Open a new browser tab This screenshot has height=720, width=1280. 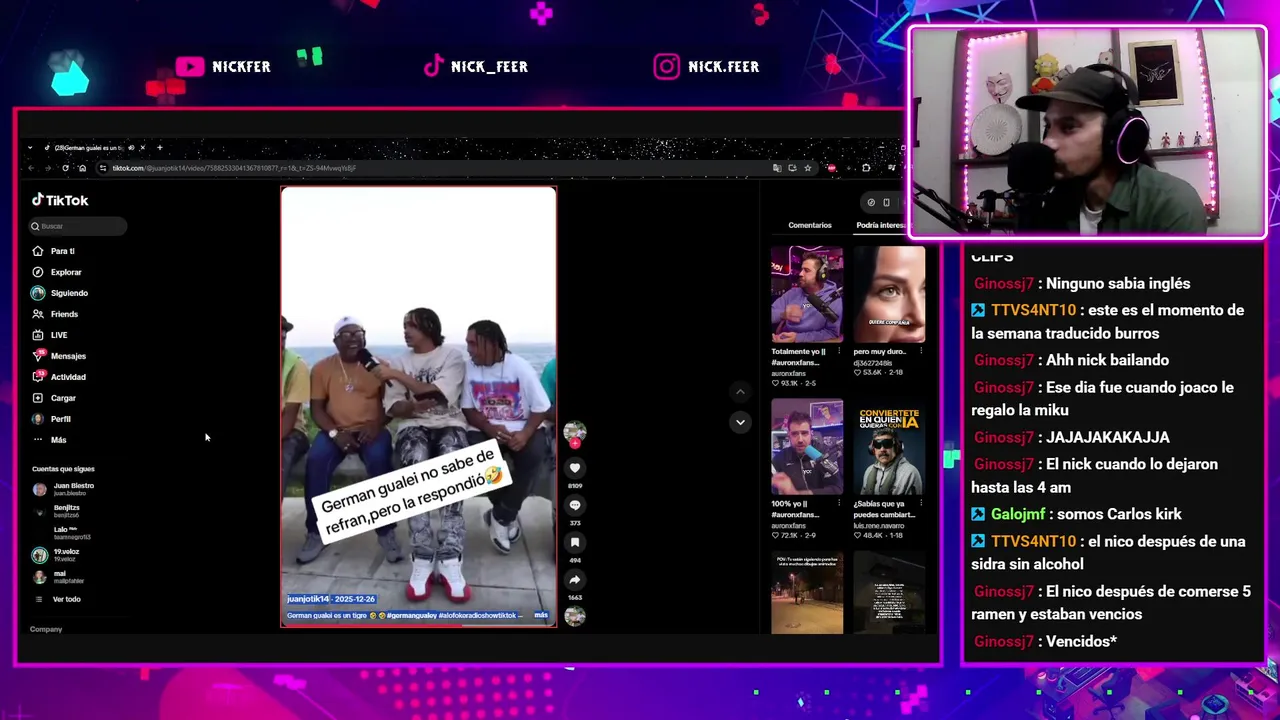[159, 148]
